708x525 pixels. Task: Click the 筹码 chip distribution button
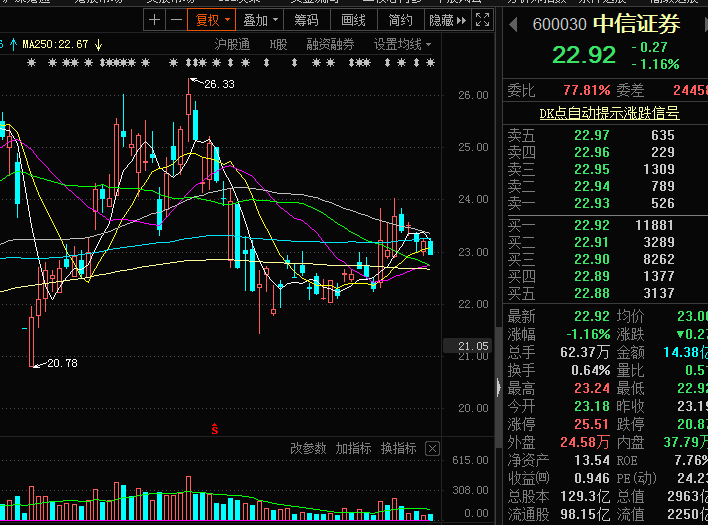pyautogui.click(x=307, y=20)
